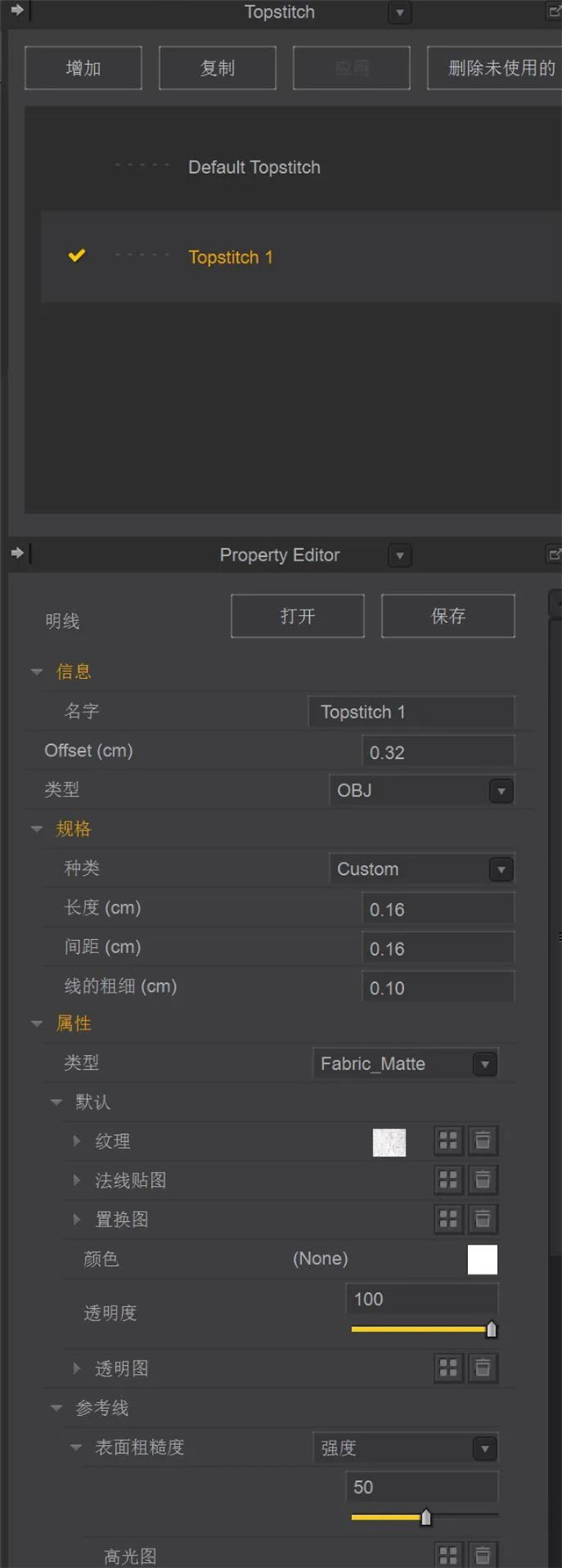Click the 保存 button

448,616
